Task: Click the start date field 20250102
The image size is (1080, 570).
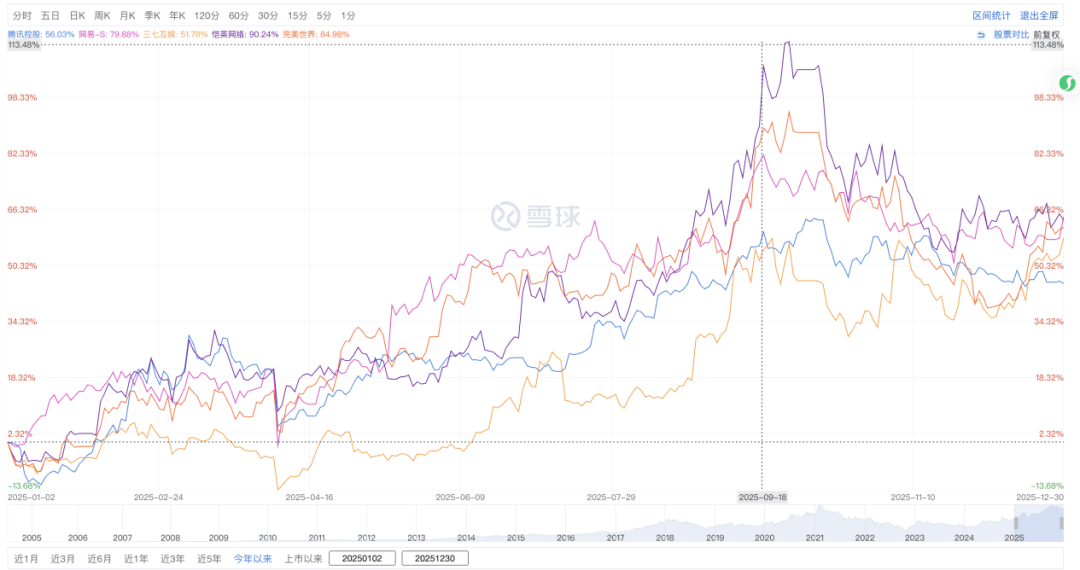Action: (x=362, y=559)
